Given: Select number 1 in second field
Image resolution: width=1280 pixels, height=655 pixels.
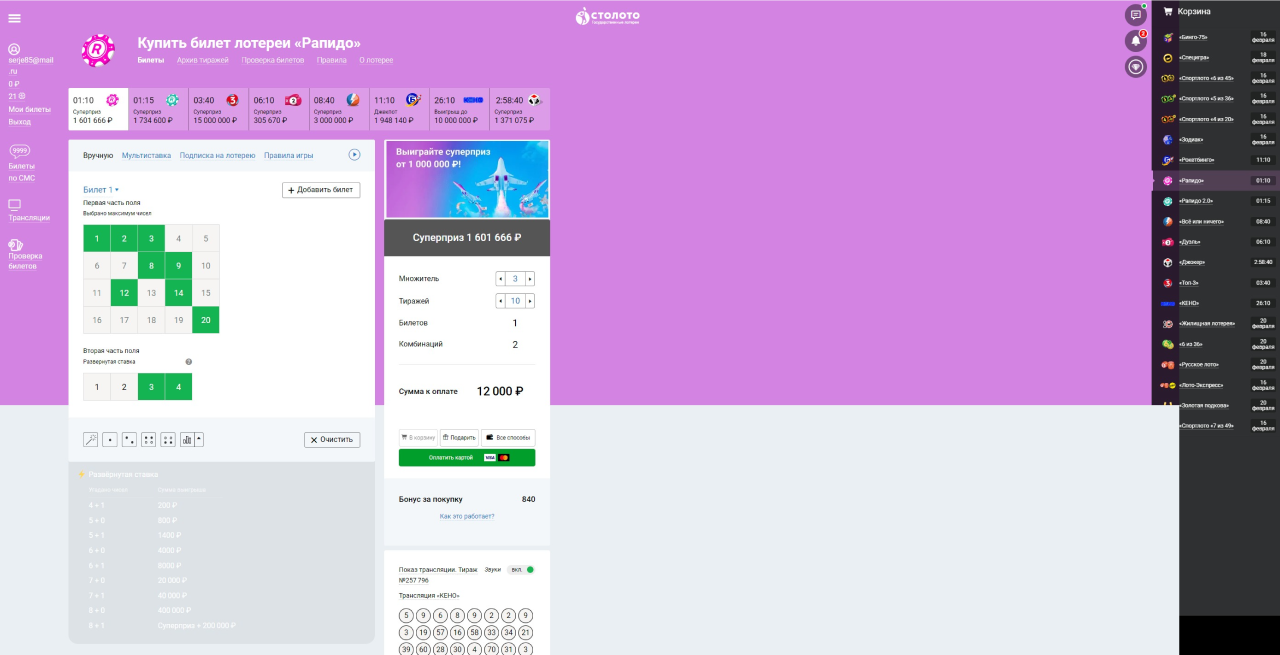Looking at the screenshot, I should point(97,387).
